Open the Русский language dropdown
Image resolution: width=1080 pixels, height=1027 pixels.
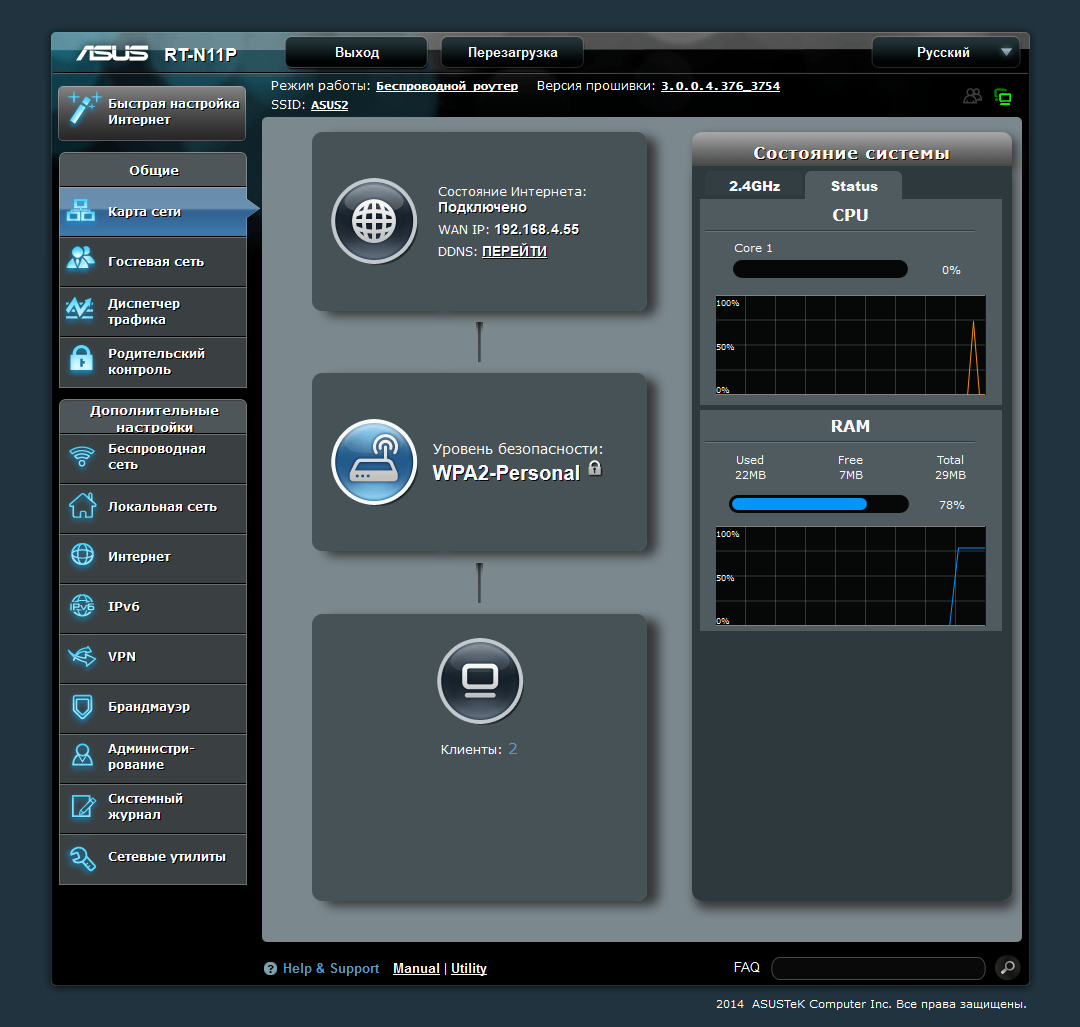946,52
